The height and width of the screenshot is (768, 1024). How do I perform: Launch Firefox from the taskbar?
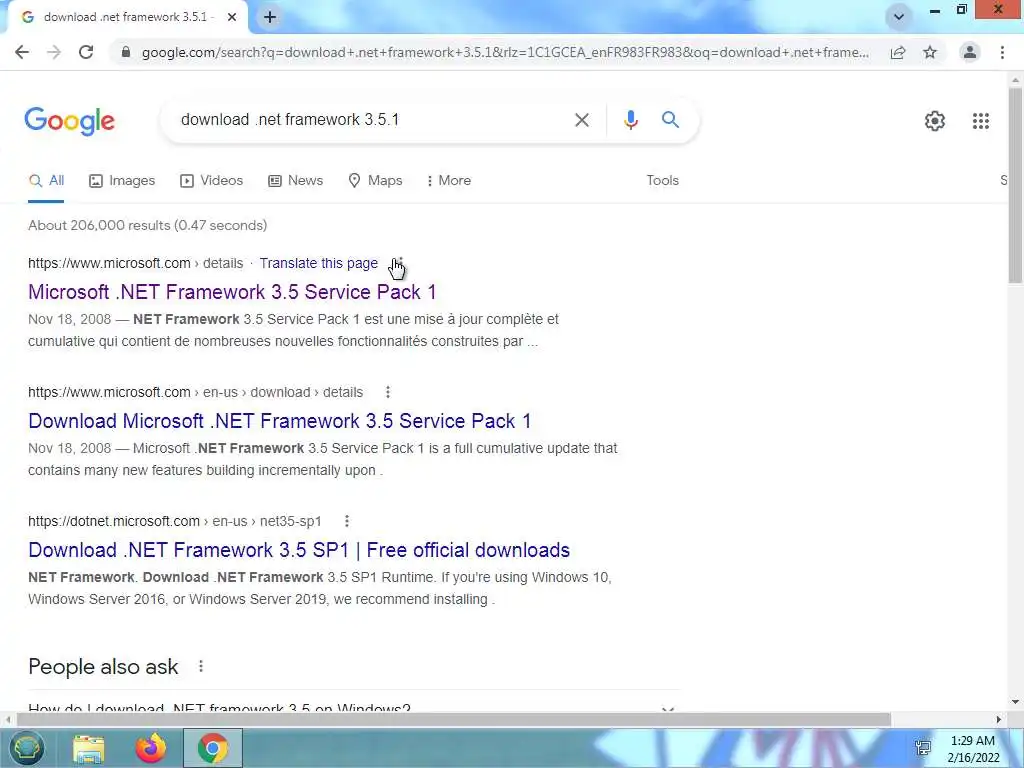[151, 748]
